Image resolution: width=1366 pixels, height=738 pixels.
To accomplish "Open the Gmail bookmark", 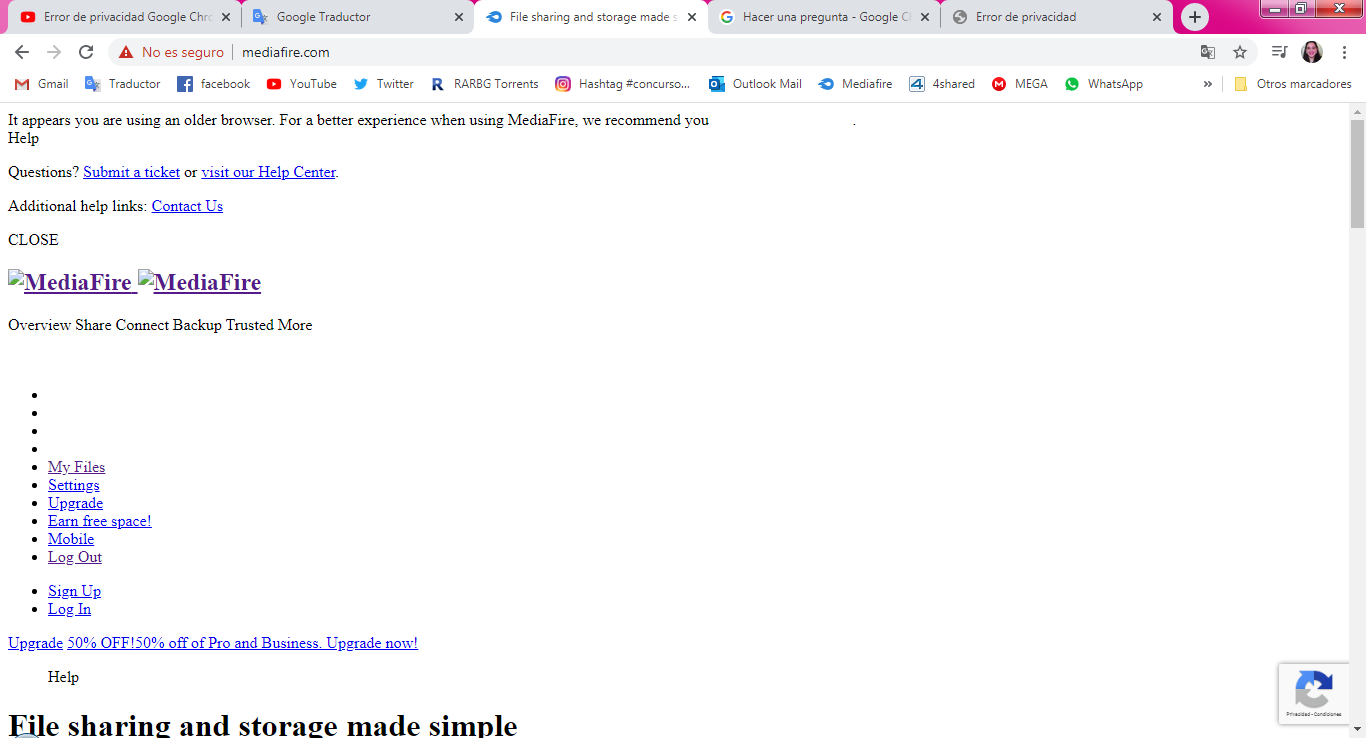I will tap(42, 84).
